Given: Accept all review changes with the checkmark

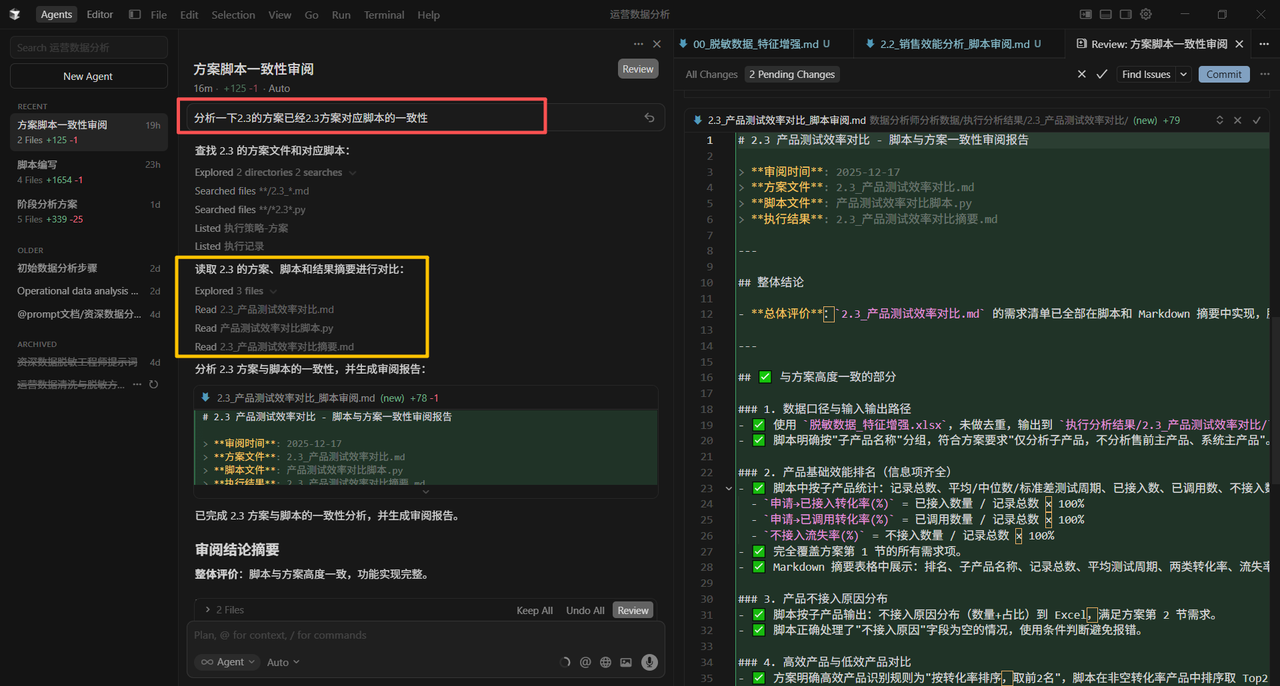Looking at the screenshot, I should (1102, 74).
